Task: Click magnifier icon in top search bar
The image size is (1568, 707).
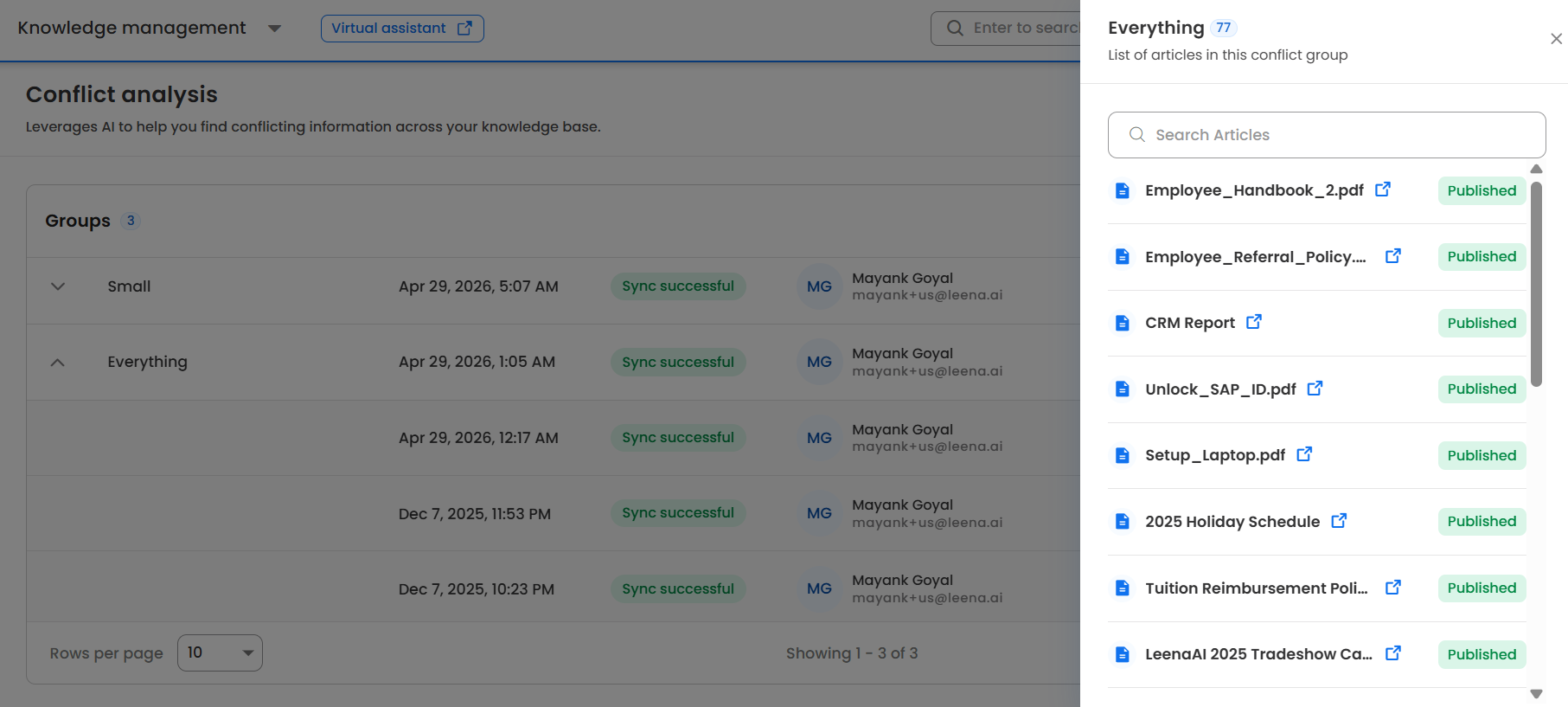Action: click(955, 28)
